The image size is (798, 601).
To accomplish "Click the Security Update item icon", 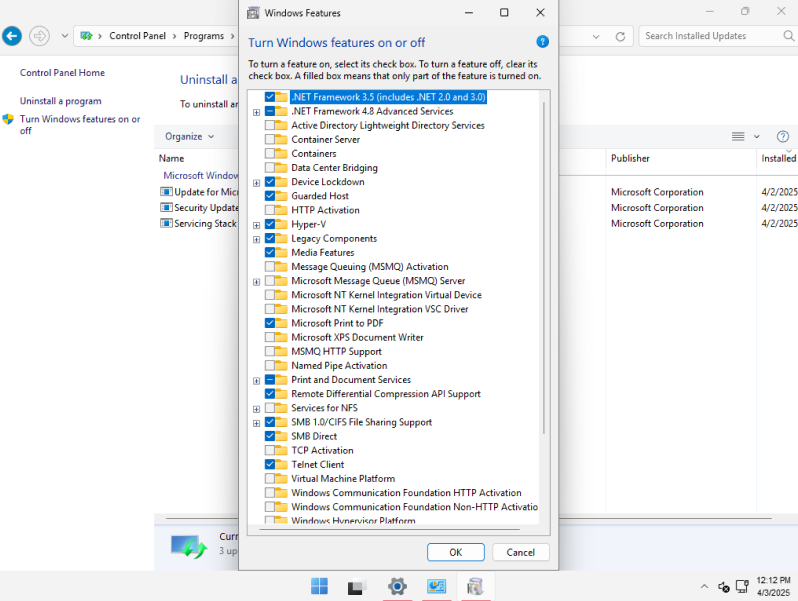I will (166, 208).
